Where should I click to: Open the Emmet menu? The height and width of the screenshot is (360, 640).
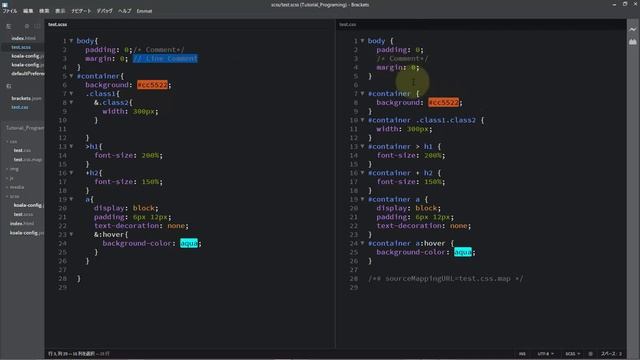(x=144, y=11)
